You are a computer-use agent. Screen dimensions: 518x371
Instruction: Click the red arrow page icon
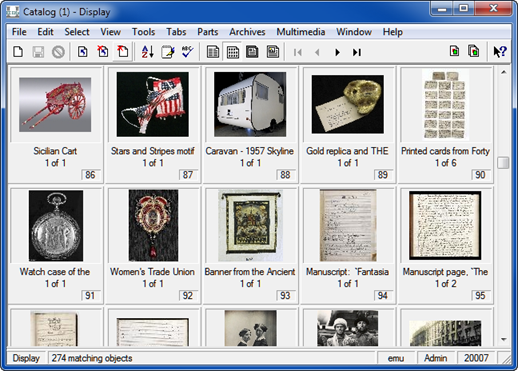coord(123,52)
